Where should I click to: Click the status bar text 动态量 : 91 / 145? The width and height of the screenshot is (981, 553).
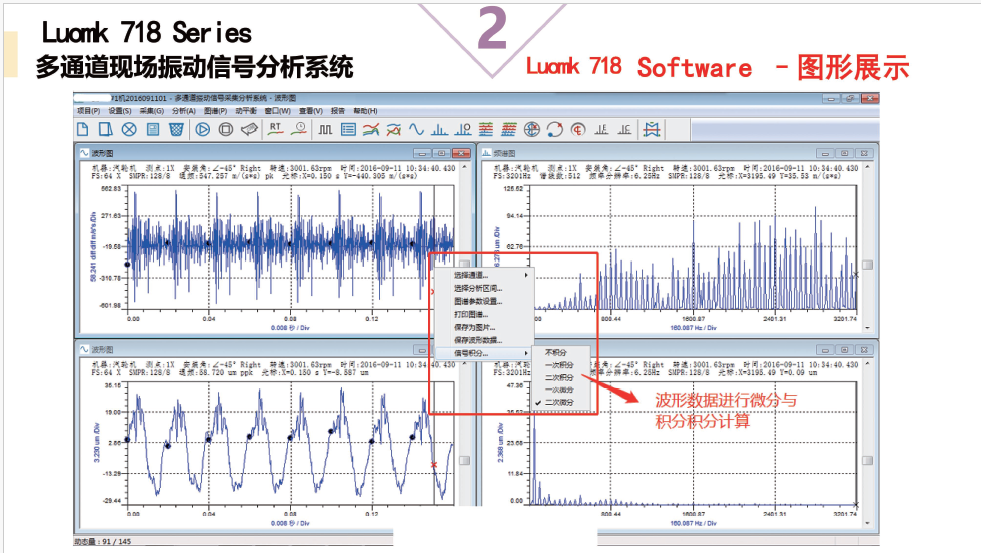point(103,542)
